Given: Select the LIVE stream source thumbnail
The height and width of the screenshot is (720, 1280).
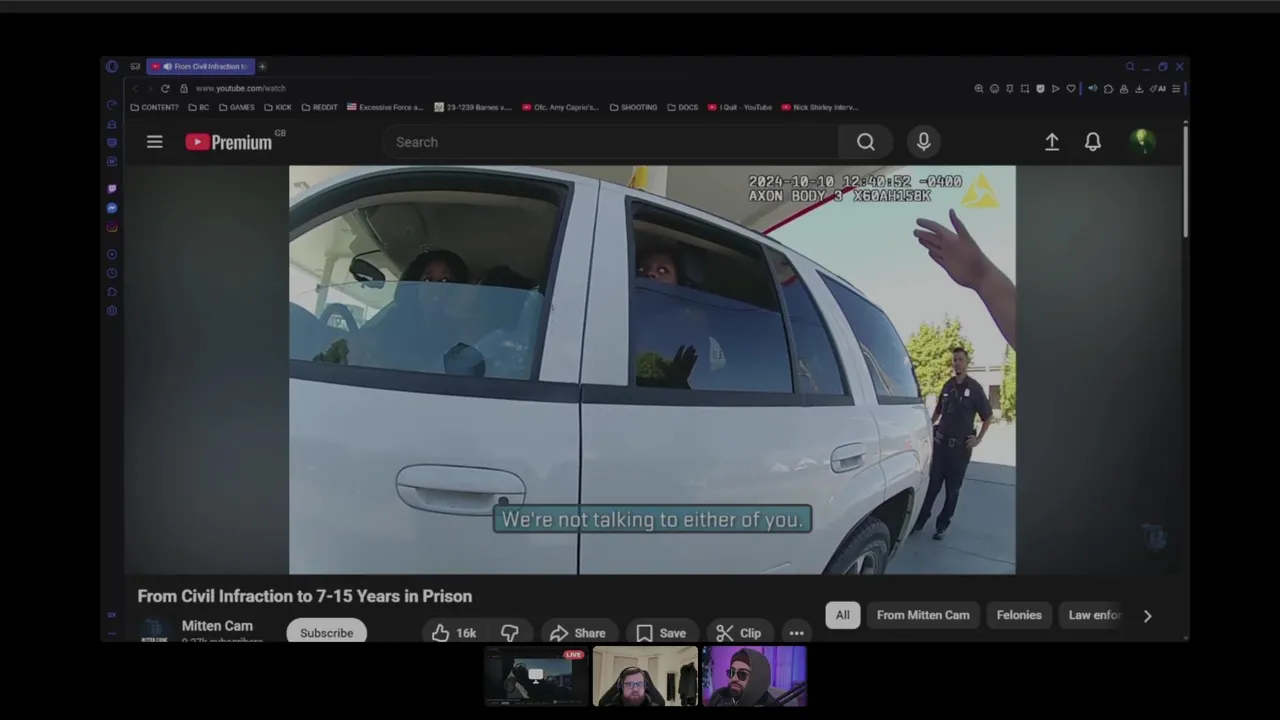Looking at the screenshot, I should tap(536, 676).
